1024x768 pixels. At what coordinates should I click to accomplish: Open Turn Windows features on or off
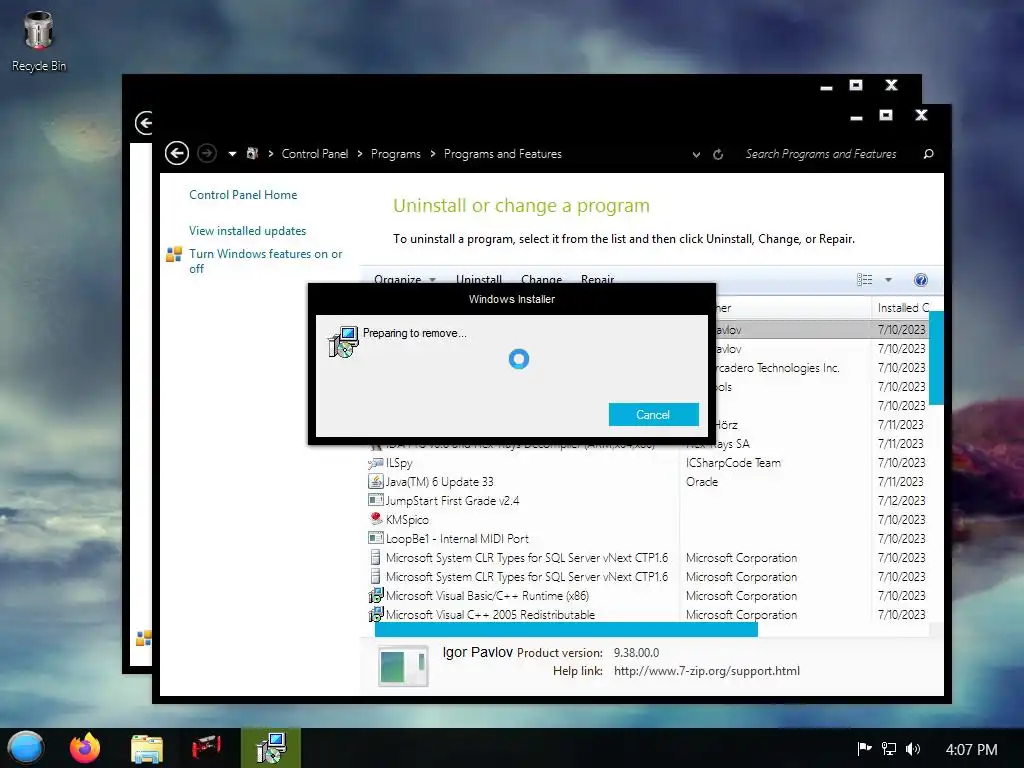[x=265, y=261]
